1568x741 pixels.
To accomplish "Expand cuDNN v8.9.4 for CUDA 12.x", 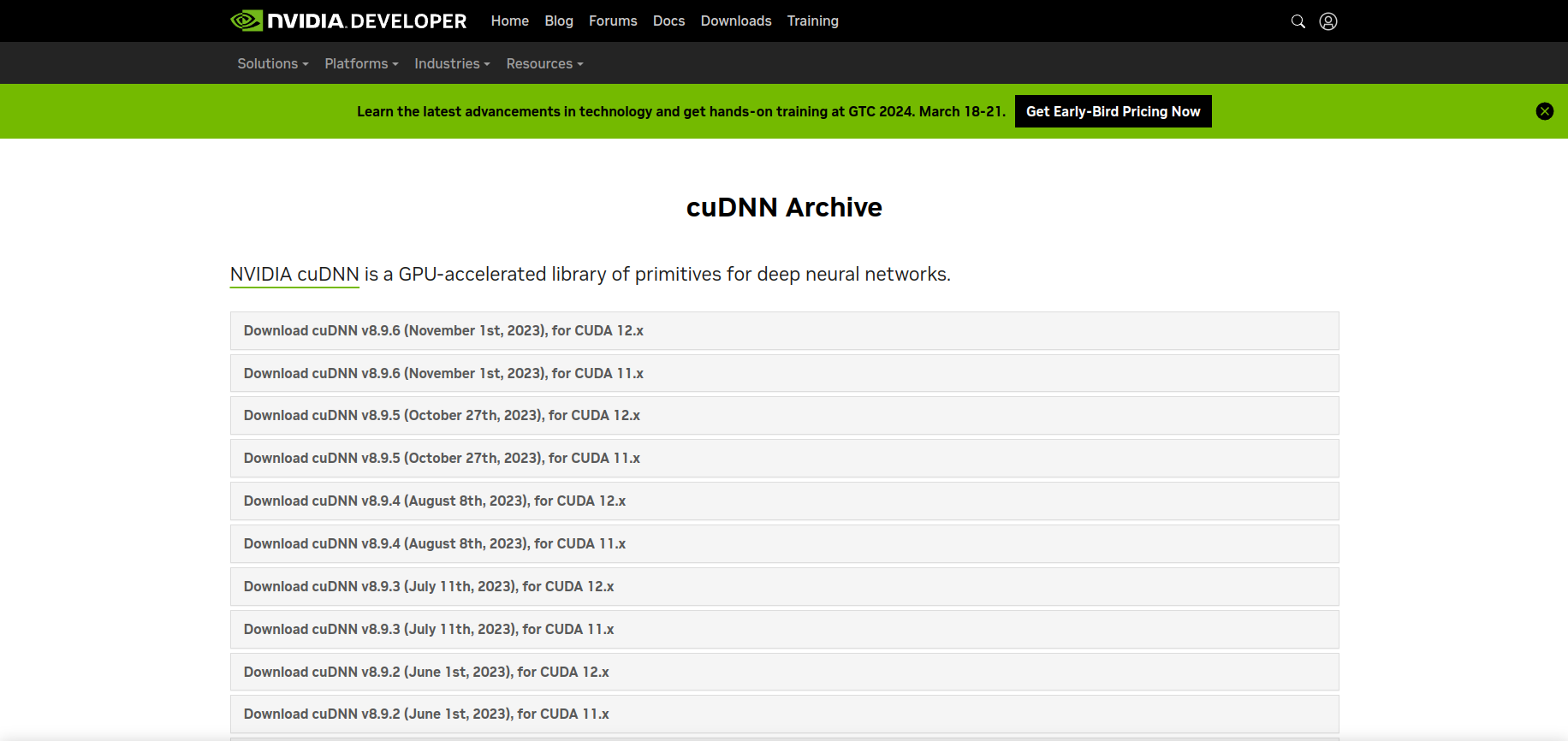I will 784,501.
